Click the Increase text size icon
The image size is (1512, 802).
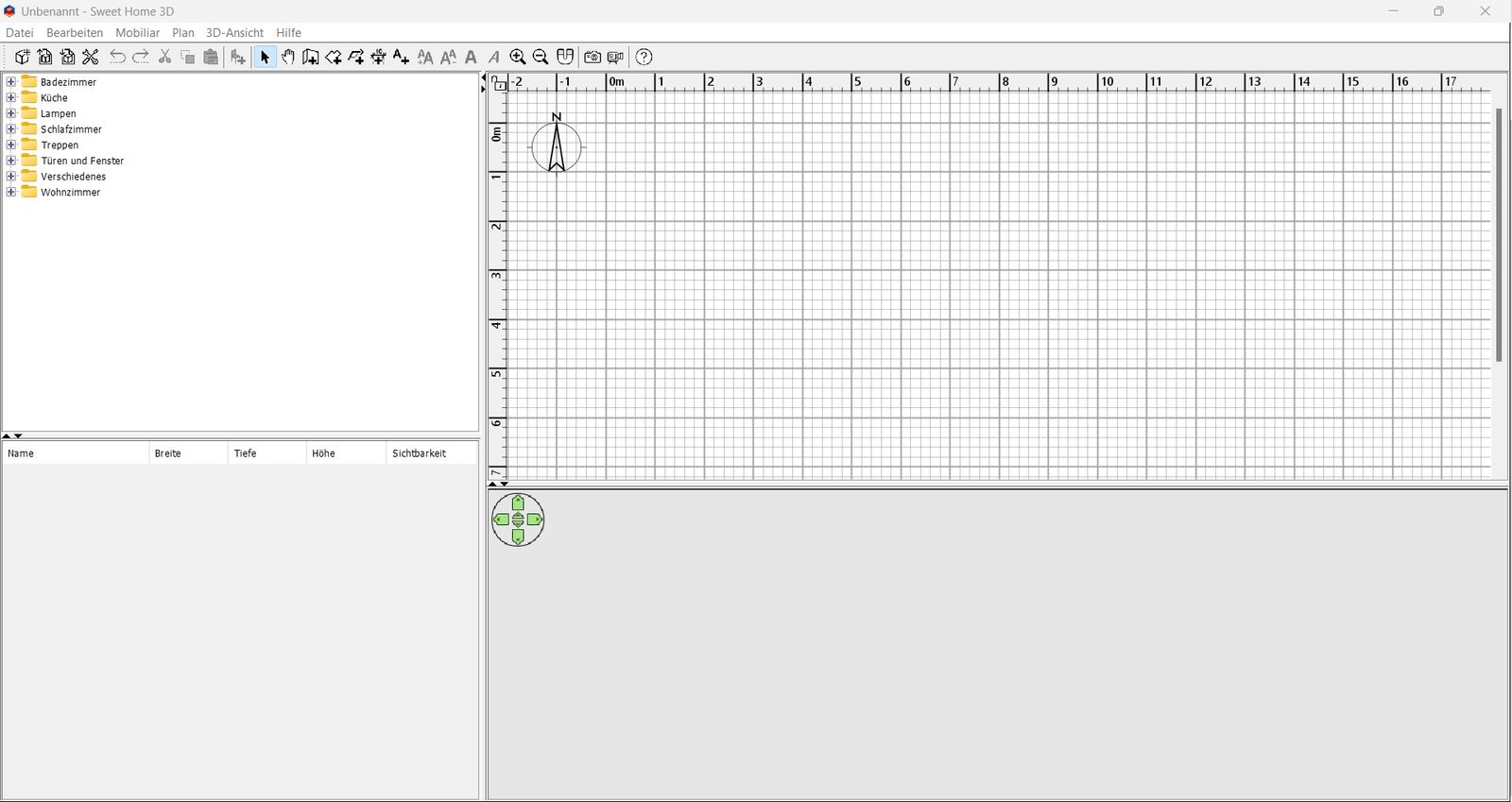tap(425, 57)
